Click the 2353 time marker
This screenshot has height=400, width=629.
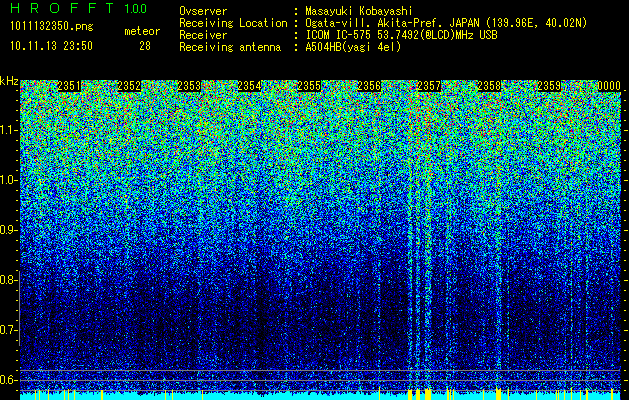(x=189, y=86)
